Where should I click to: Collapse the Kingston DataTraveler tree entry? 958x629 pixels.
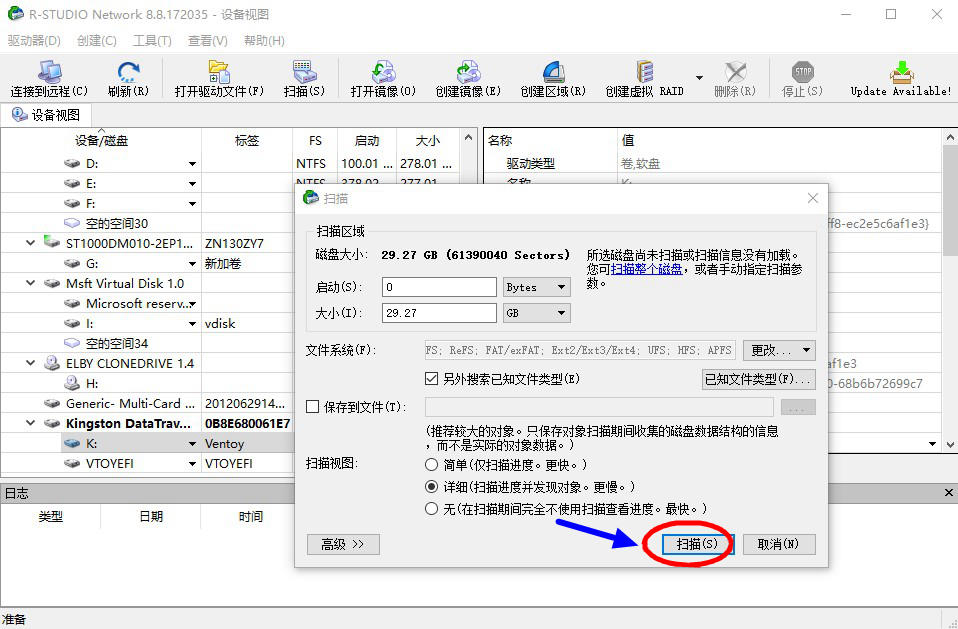click(29, 423)
